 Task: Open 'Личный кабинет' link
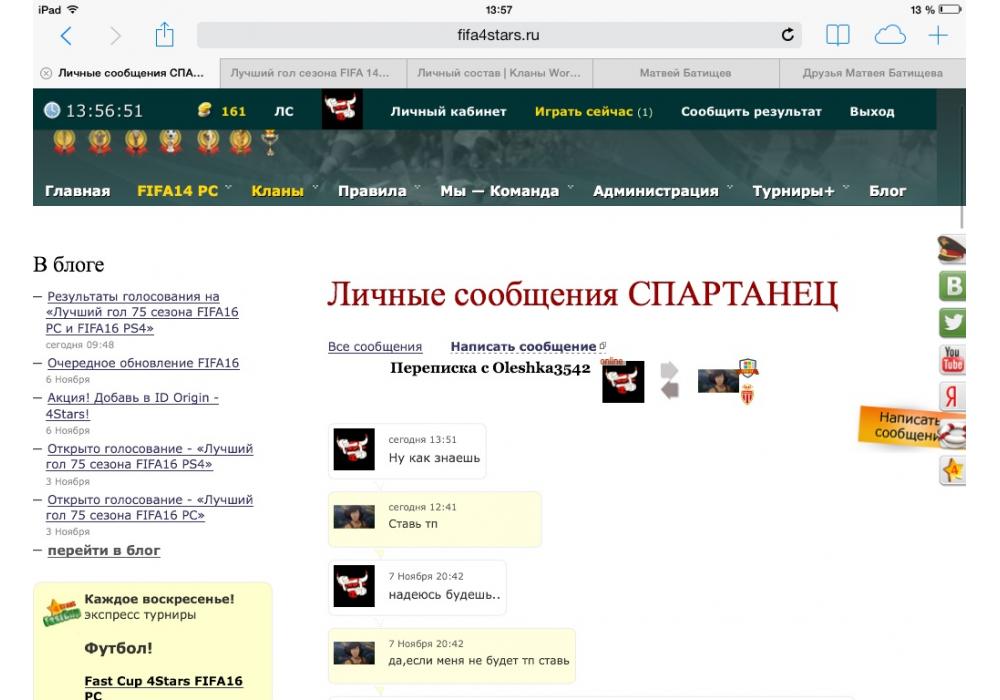(x=448, y=112)
